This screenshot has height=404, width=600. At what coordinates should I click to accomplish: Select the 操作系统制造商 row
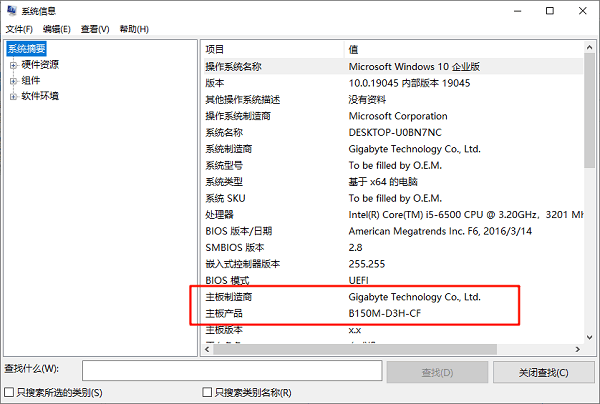pyautogui.click(x=392, y=116)
